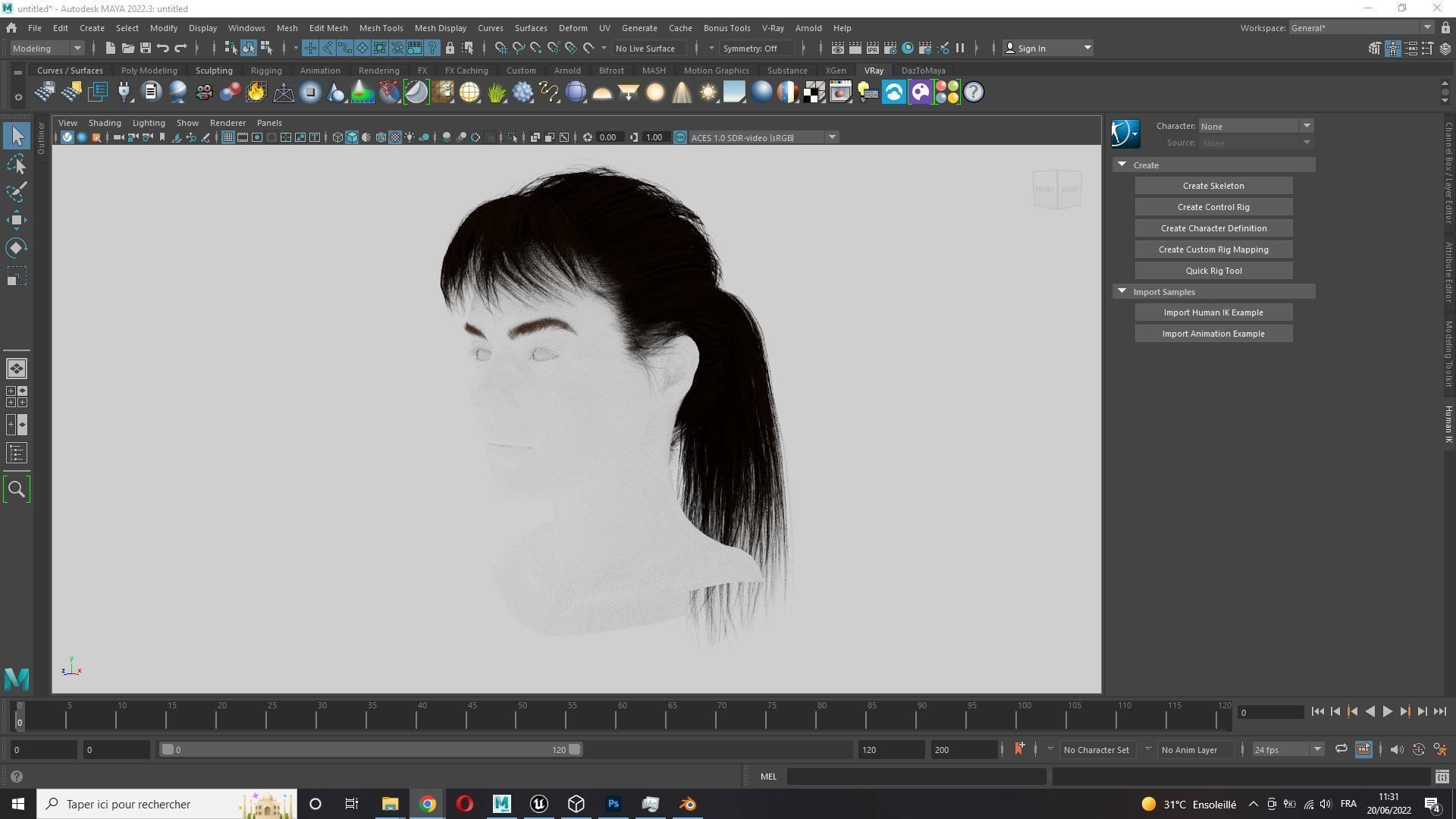Toggle viewport grid display icon

227,137
